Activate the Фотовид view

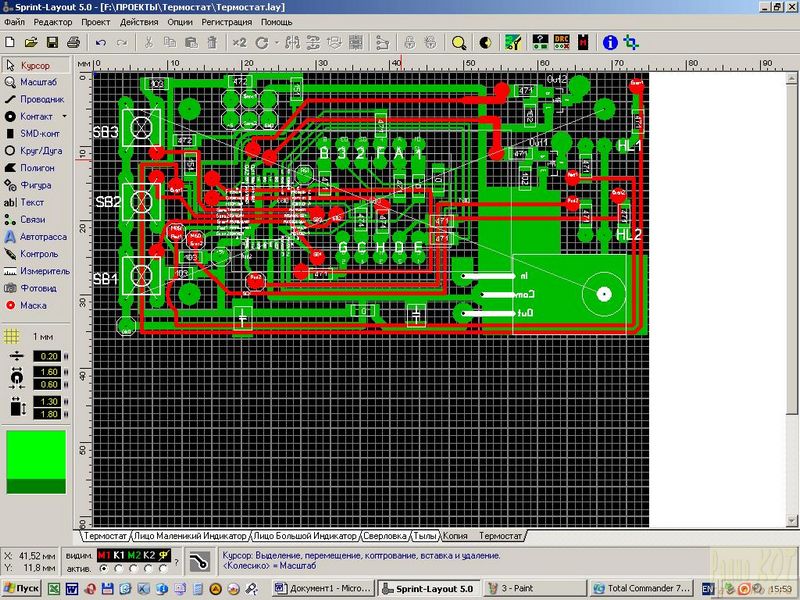click(x=36, y=288)
